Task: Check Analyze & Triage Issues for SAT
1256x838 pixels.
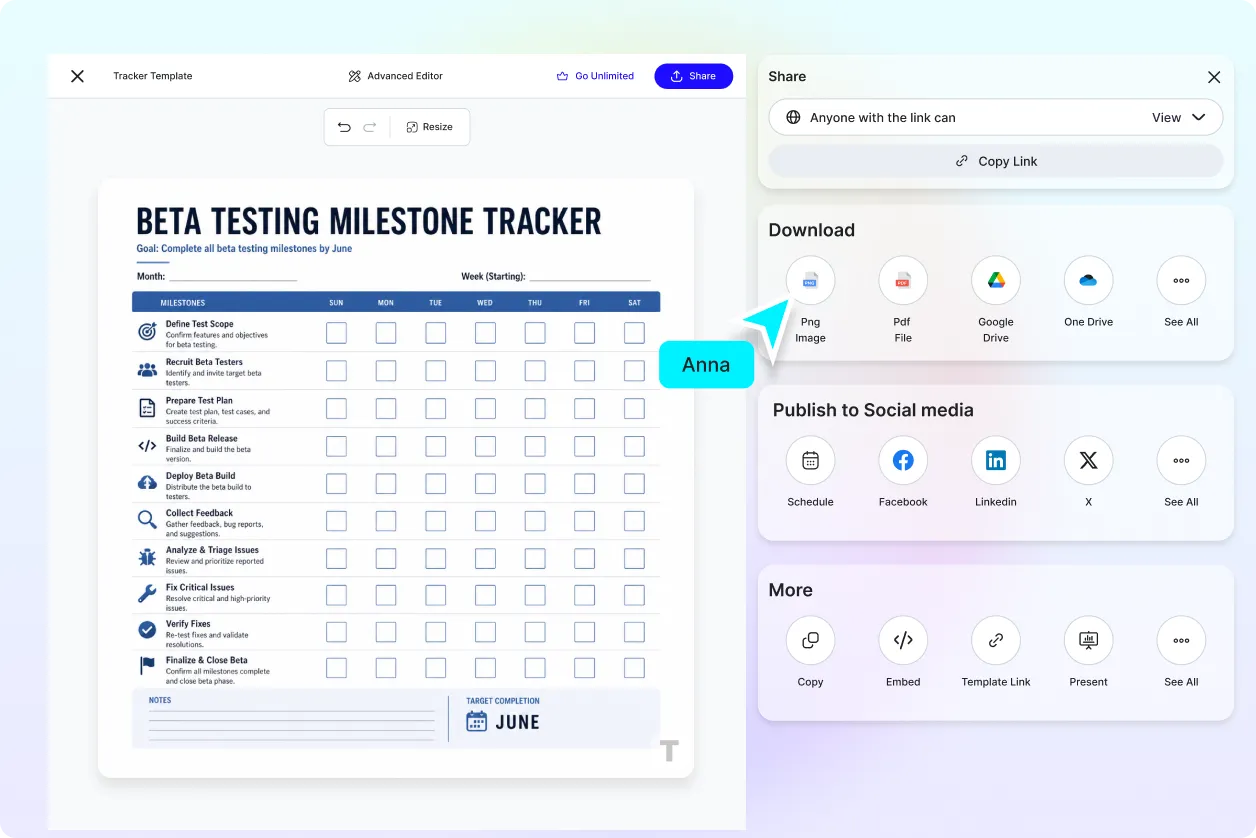Action: click(634, 558)
